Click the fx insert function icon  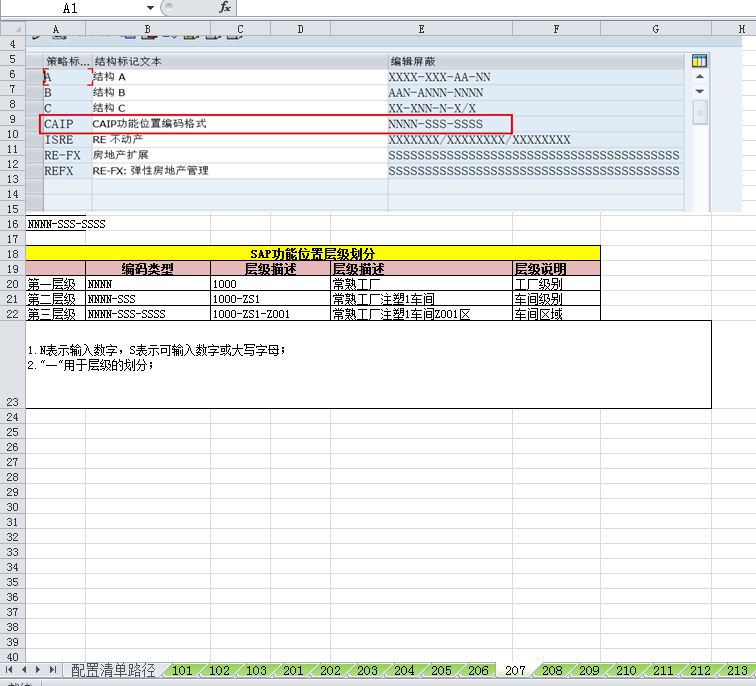(x=225, y=7)
